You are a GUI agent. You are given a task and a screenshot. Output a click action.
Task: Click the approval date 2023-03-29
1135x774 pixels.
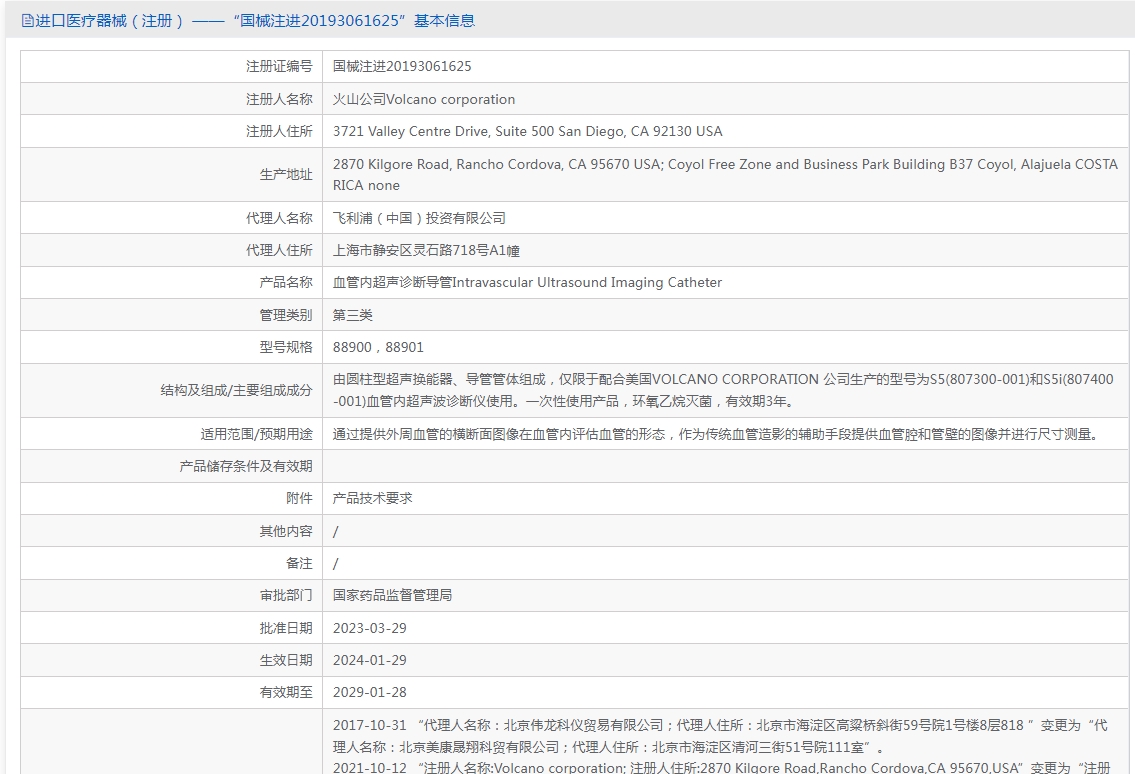tap(370, 628)
